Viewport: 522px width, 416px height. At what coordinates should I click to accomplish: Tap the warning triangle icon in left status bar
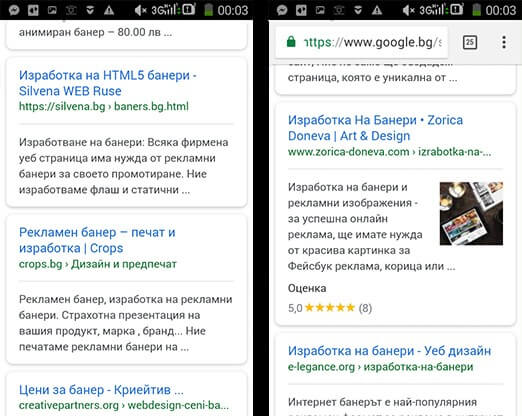109,10
